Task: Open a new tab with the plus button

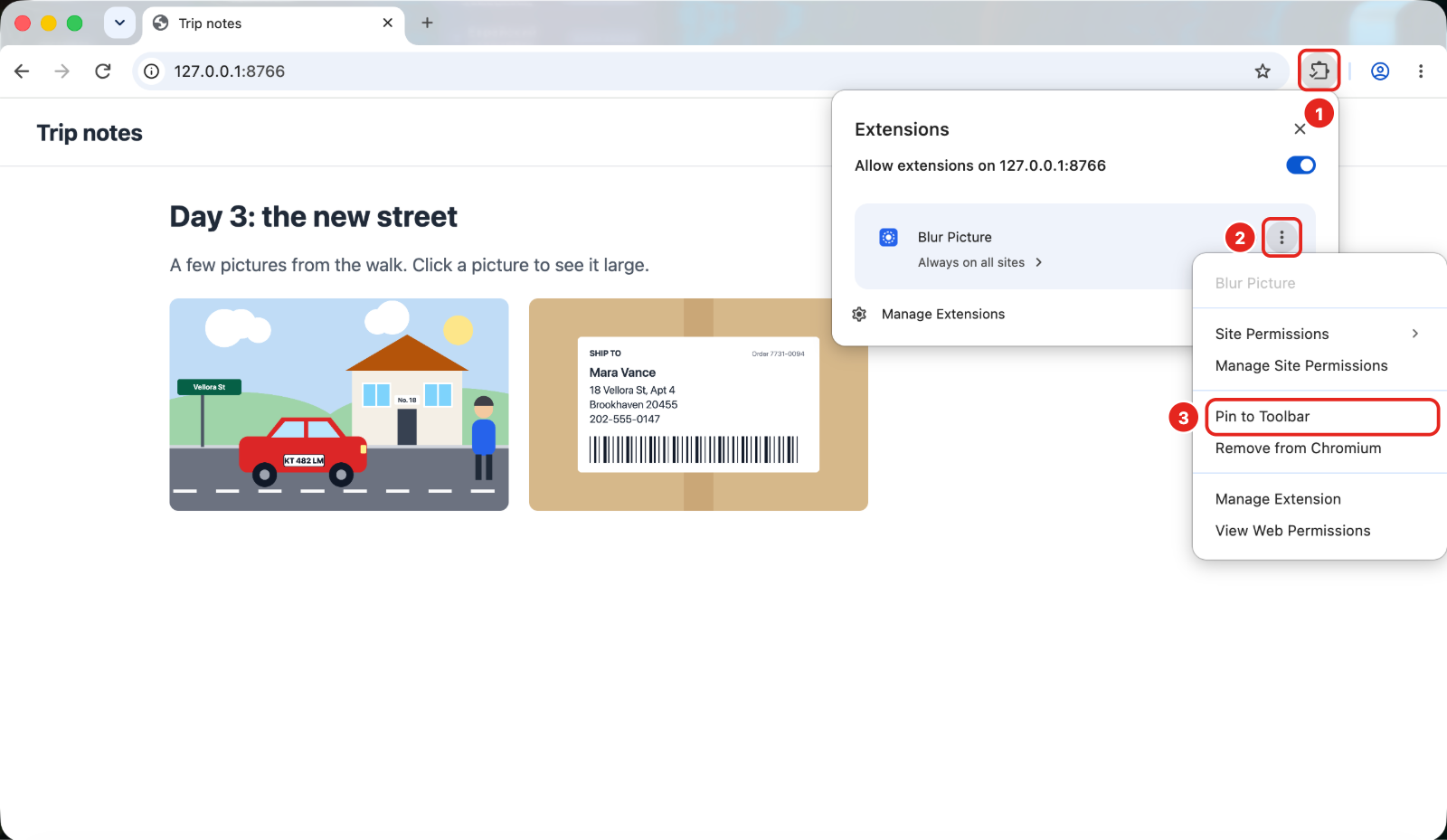Action: tap(428, 23)
